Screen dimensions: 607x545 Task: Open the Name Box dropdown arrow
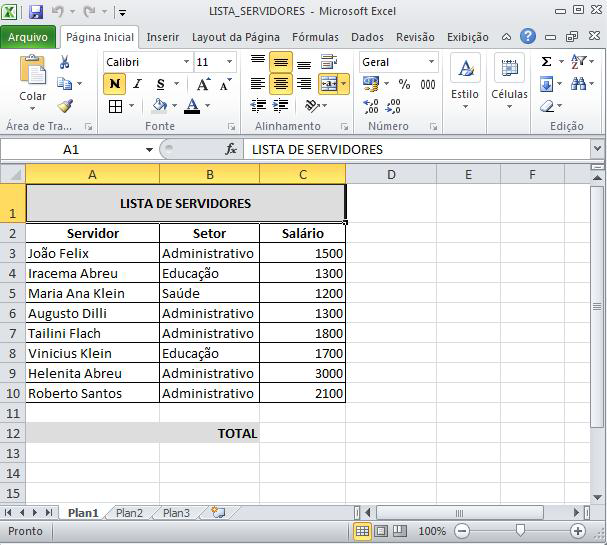click(149, 150)
